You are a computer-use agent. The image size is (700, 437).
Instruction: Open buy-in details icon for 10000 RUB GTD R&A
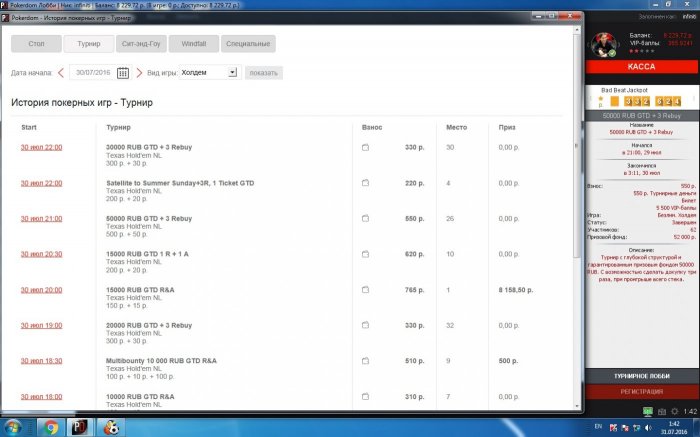click(365, 396)
